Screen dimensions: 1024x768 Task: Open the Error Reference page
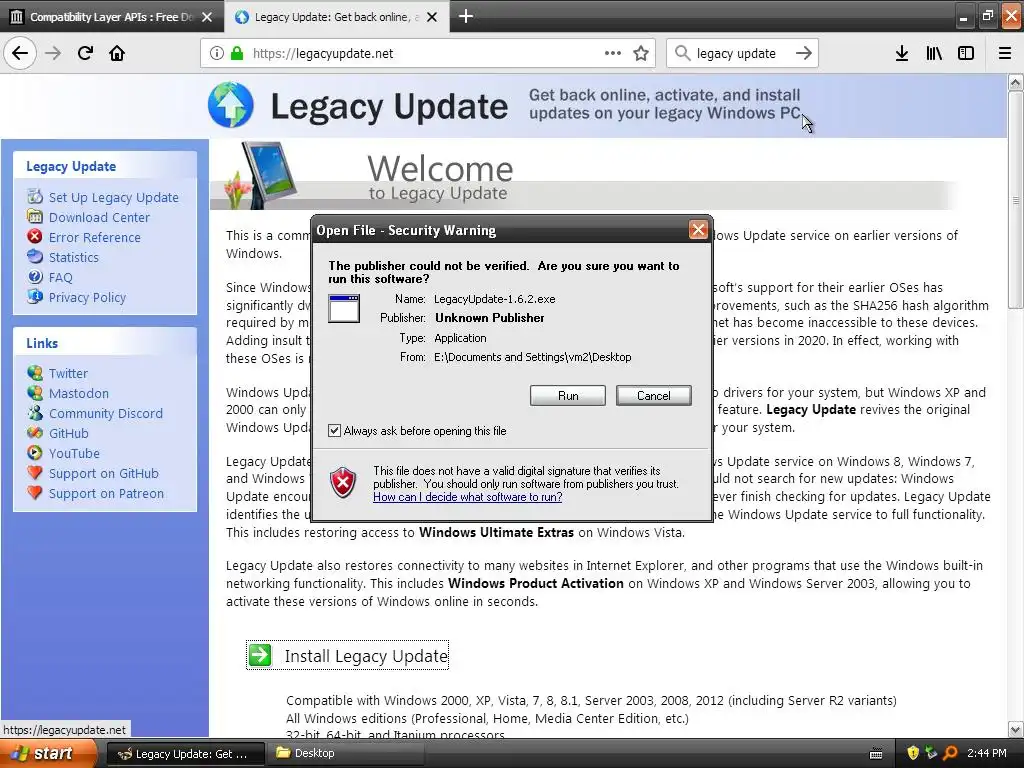coord(95,237)
